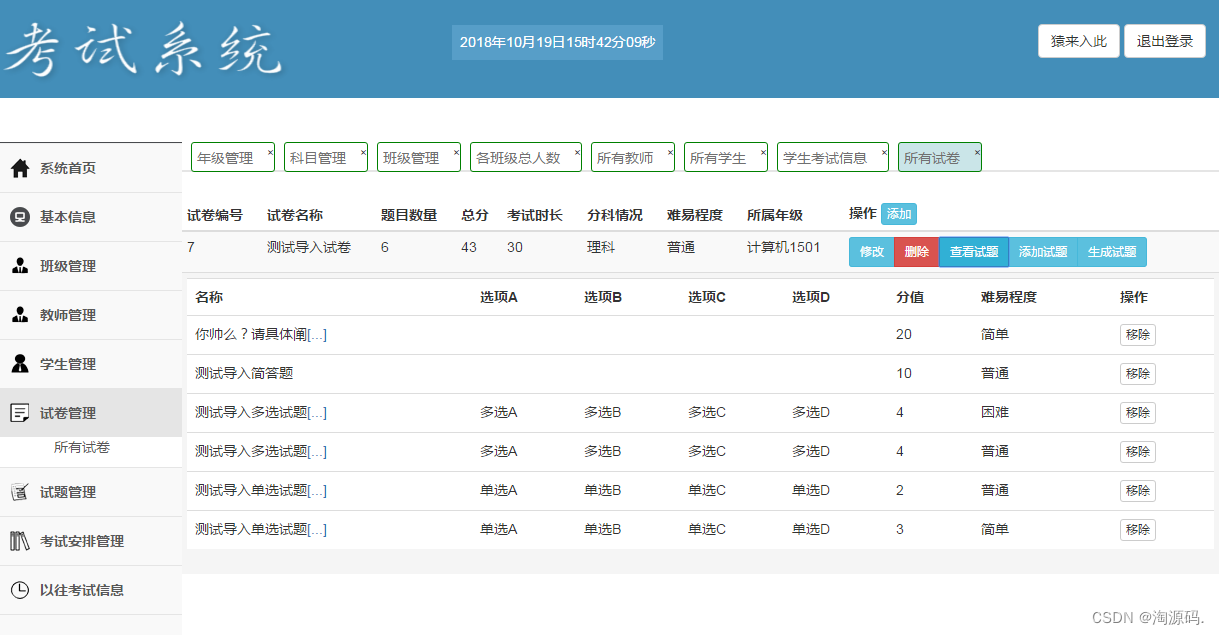
Task: Remove the single-choice question scored 3
Action: 1138,529
